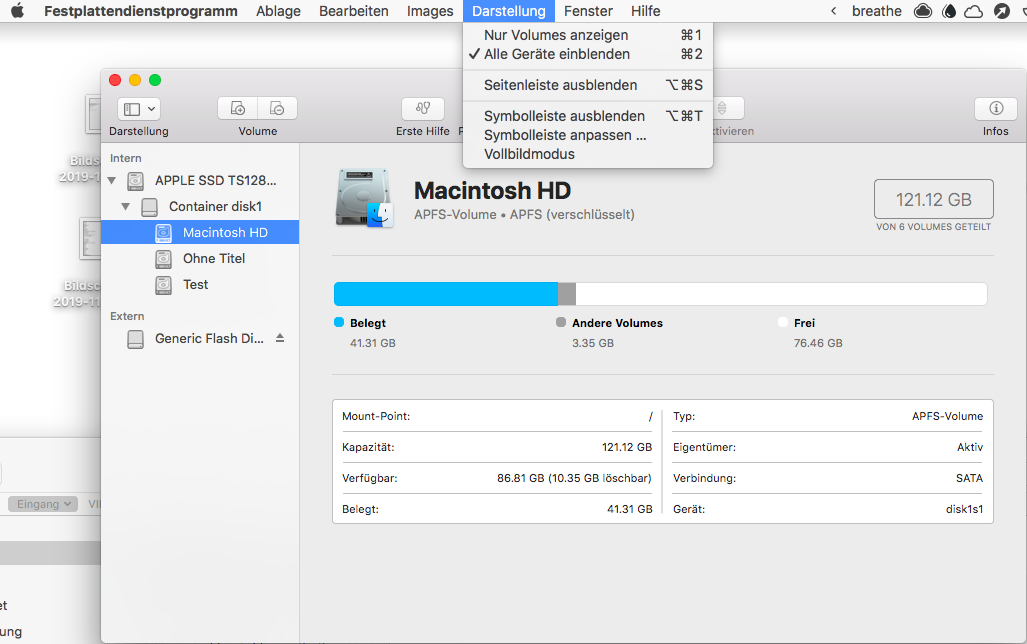Click the disk1s1 Gerät value
The image size is (1027, 644).
point(964,509)
